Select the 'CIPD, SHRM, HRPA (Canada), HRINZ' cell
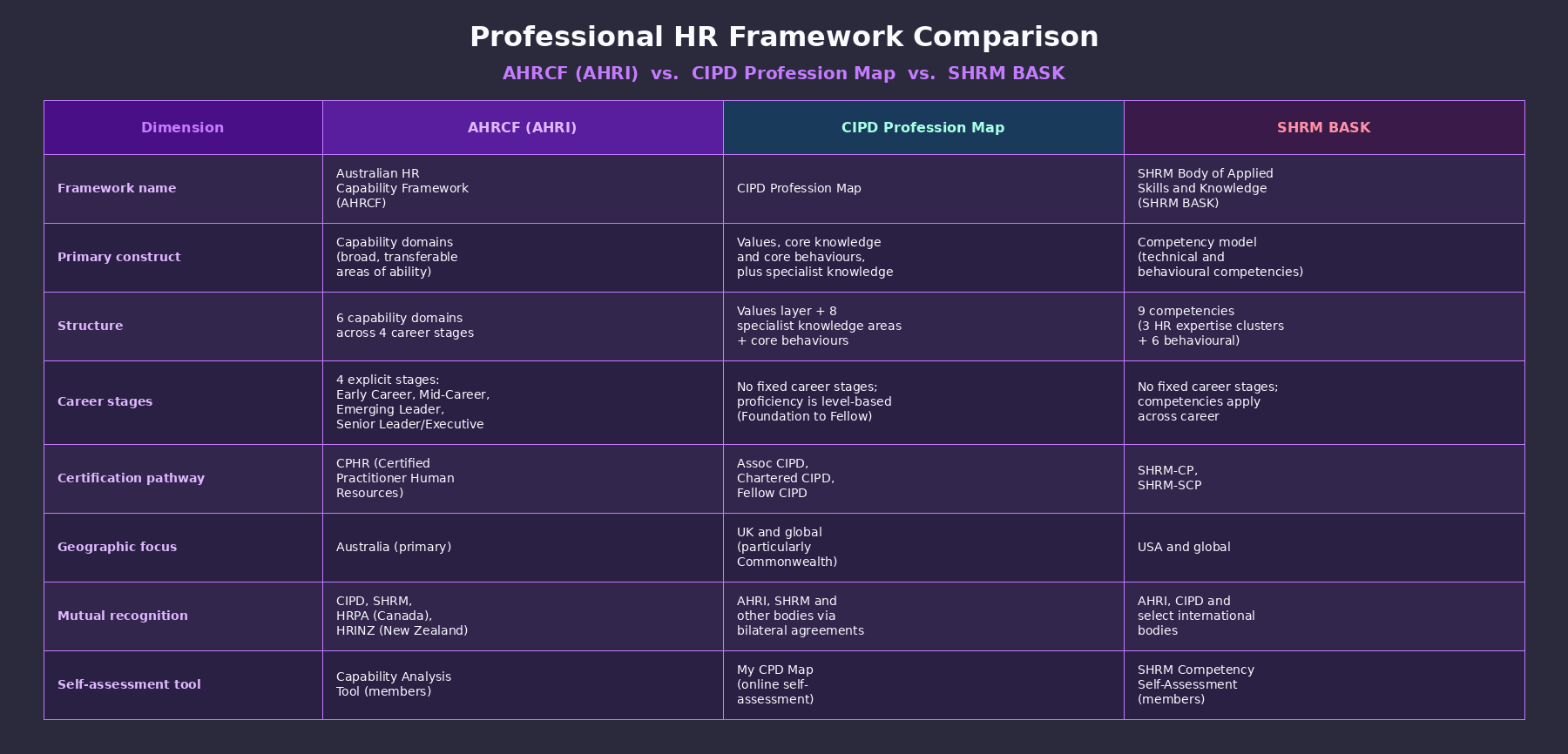The height and width of the screenshot is (754, 1568). pos(523,616)
